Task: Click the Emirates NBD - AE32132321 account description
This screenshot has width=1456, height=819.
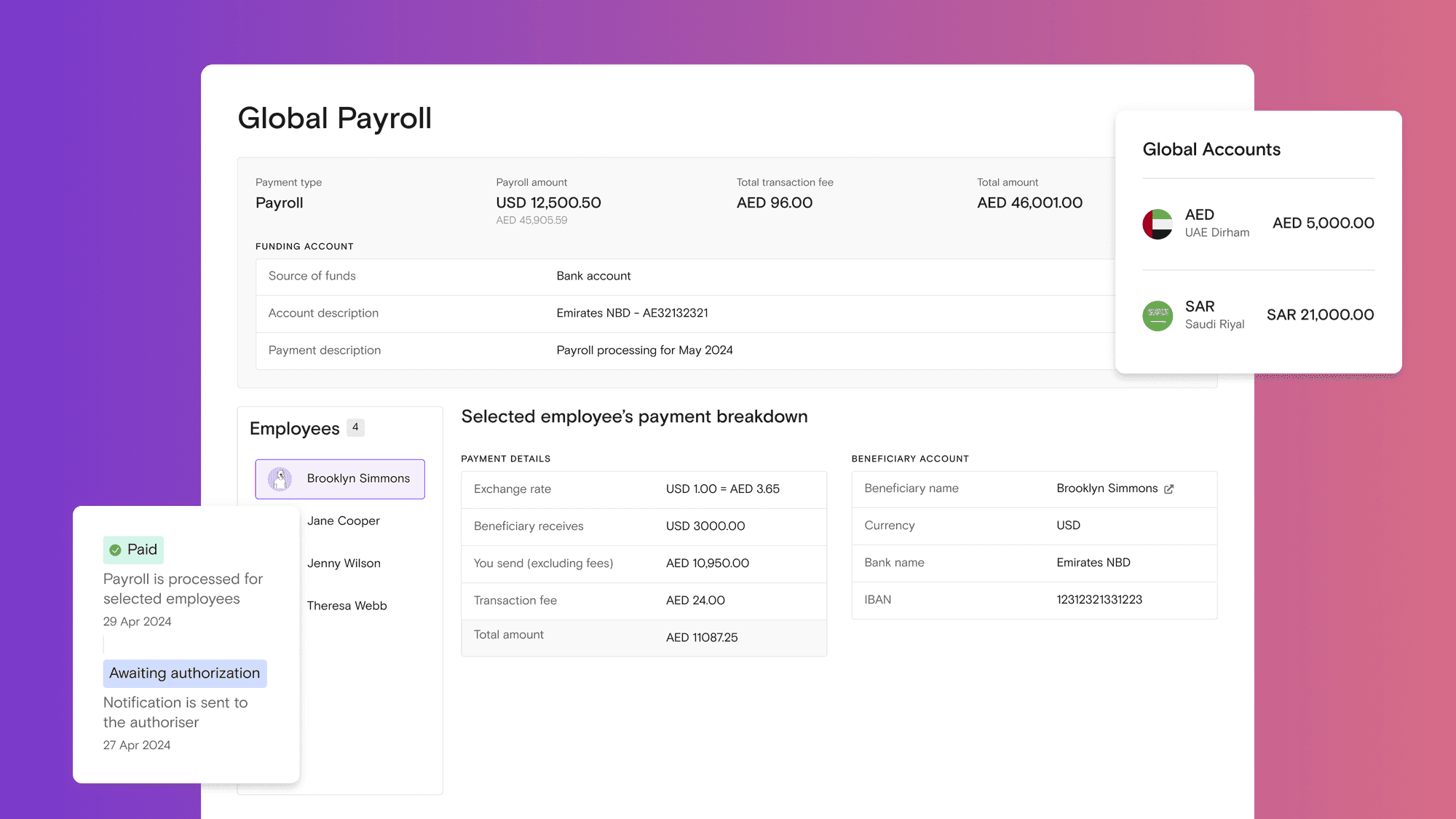Action: (632, 313)
